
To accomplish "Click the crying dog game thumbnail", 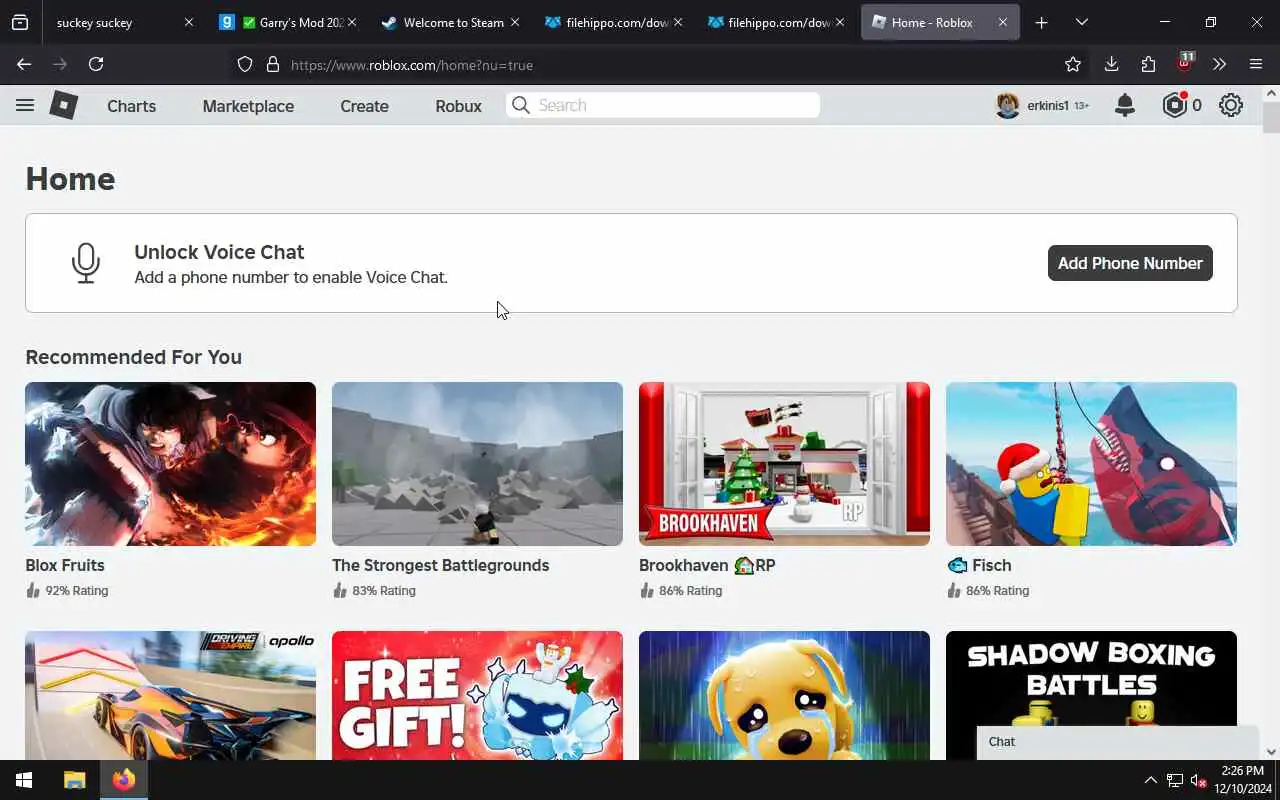I will click(784, 695).
